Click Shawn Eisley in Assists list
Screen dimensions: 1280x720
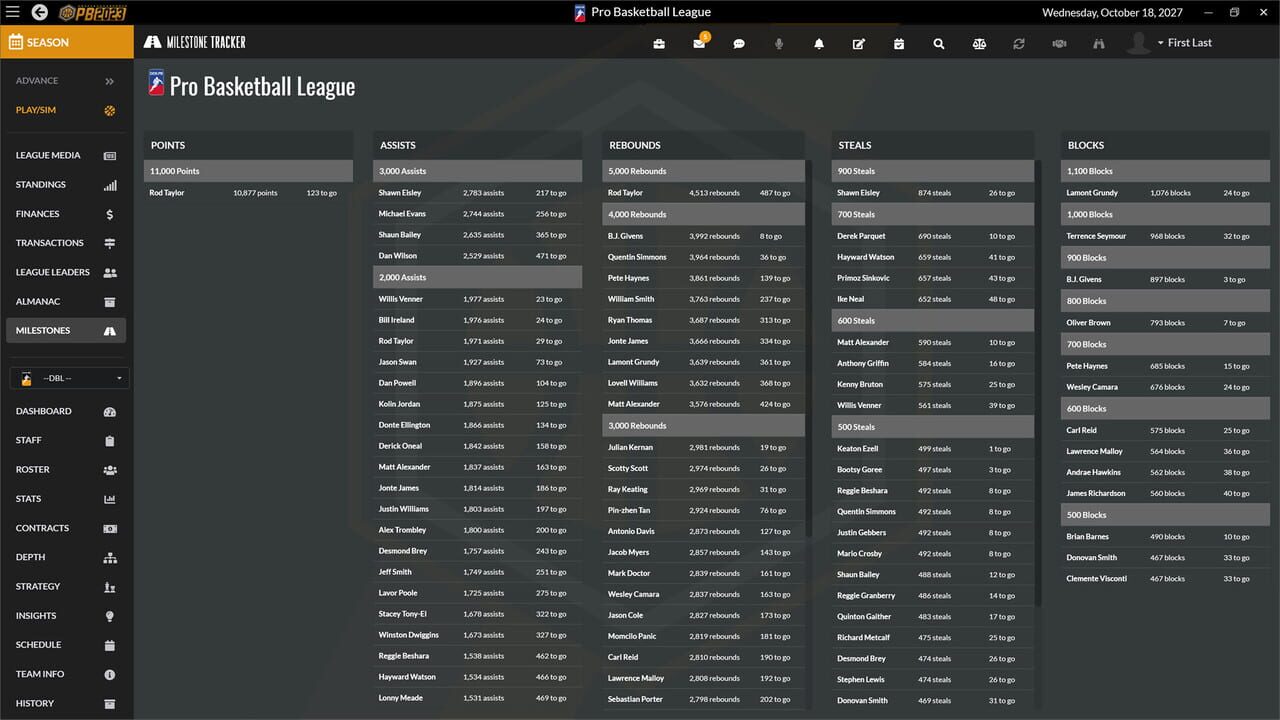(400, 193)
